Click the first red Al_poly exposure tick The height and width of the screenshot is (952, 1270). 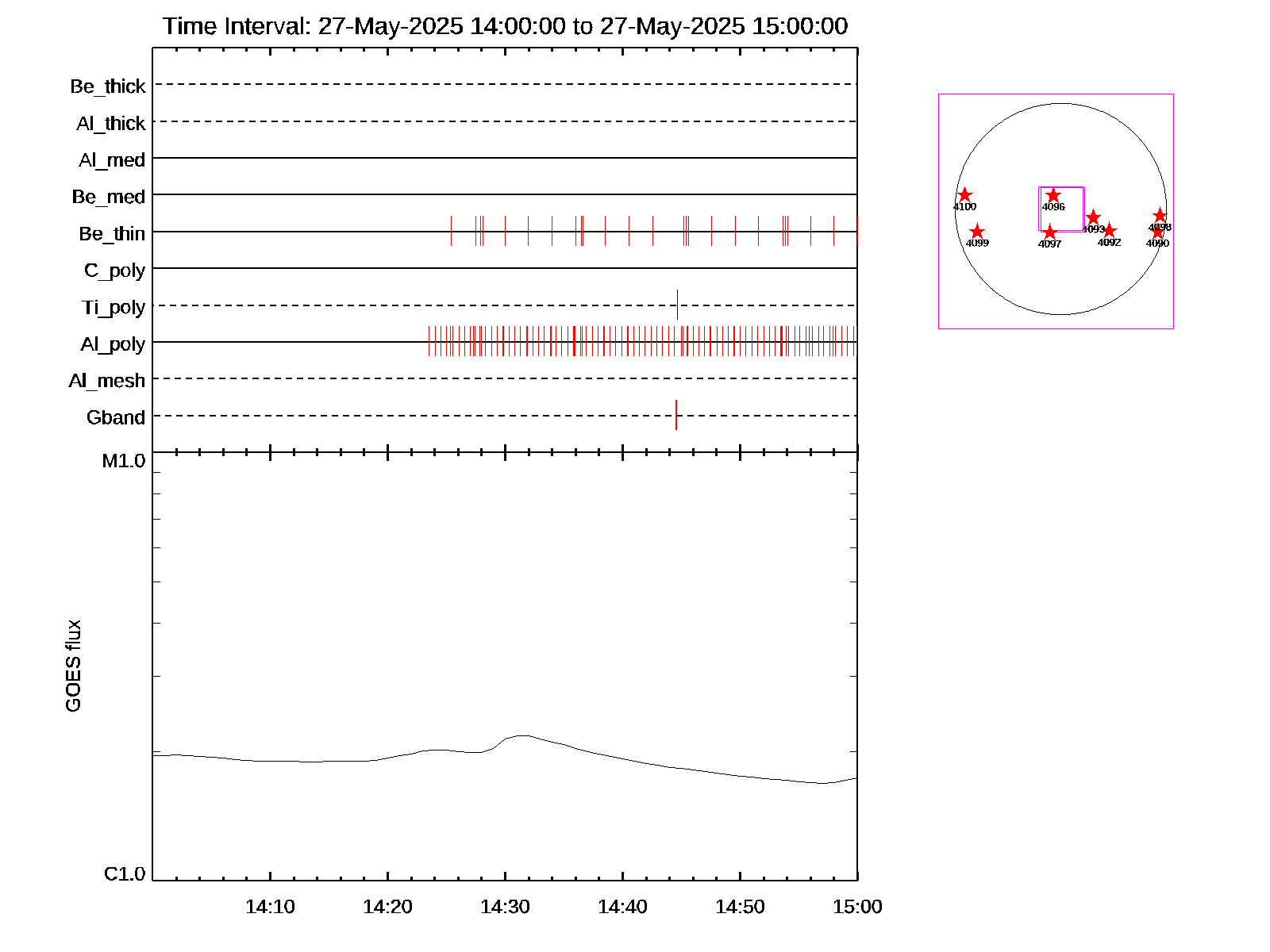(x=429, y=341)
